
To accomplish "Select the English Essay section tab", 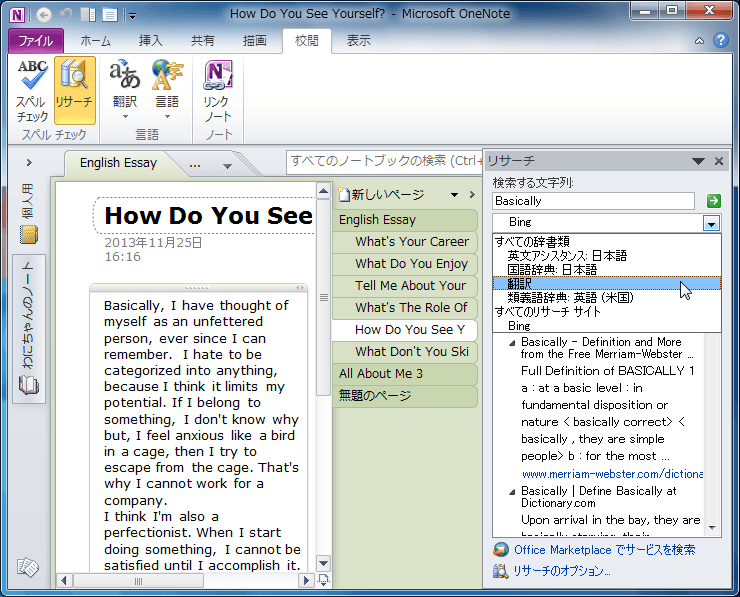I will [118, 163].
